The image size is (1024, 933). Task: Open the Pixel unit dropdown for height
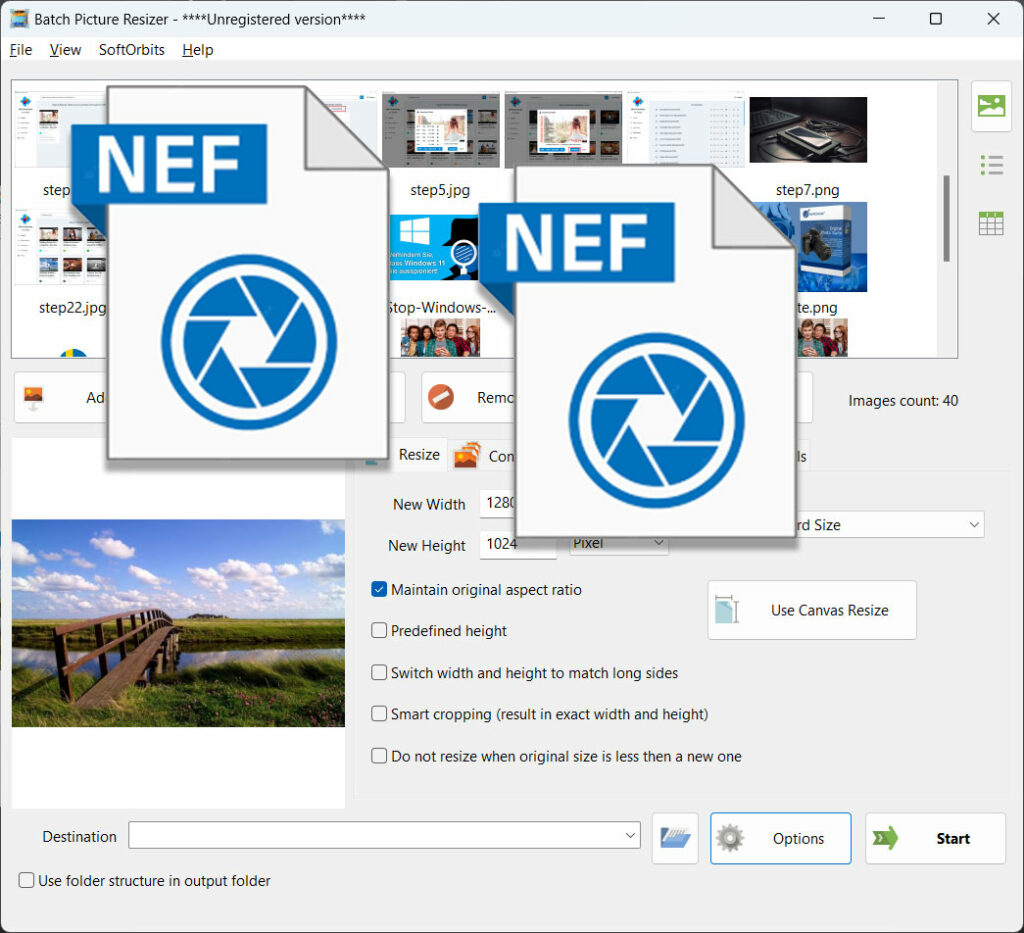tap(658, 543)
